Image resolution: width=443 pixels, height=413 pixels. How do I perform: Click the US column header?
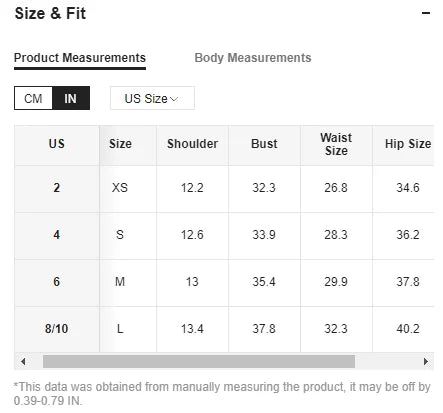coord(57,144)
